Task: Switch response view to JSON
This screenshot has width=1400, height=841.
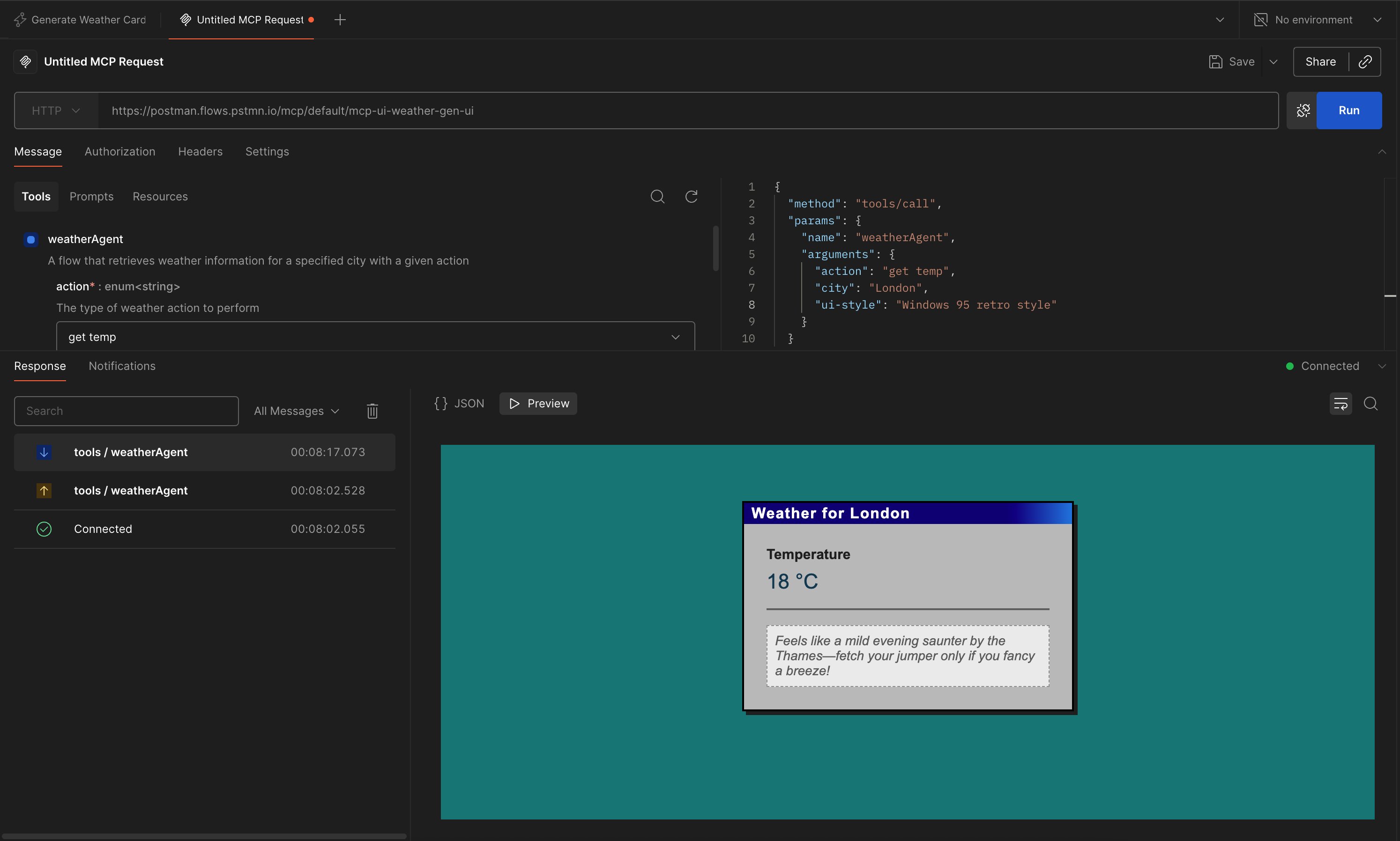Action: pyautogui.click(x=459, y=404)
